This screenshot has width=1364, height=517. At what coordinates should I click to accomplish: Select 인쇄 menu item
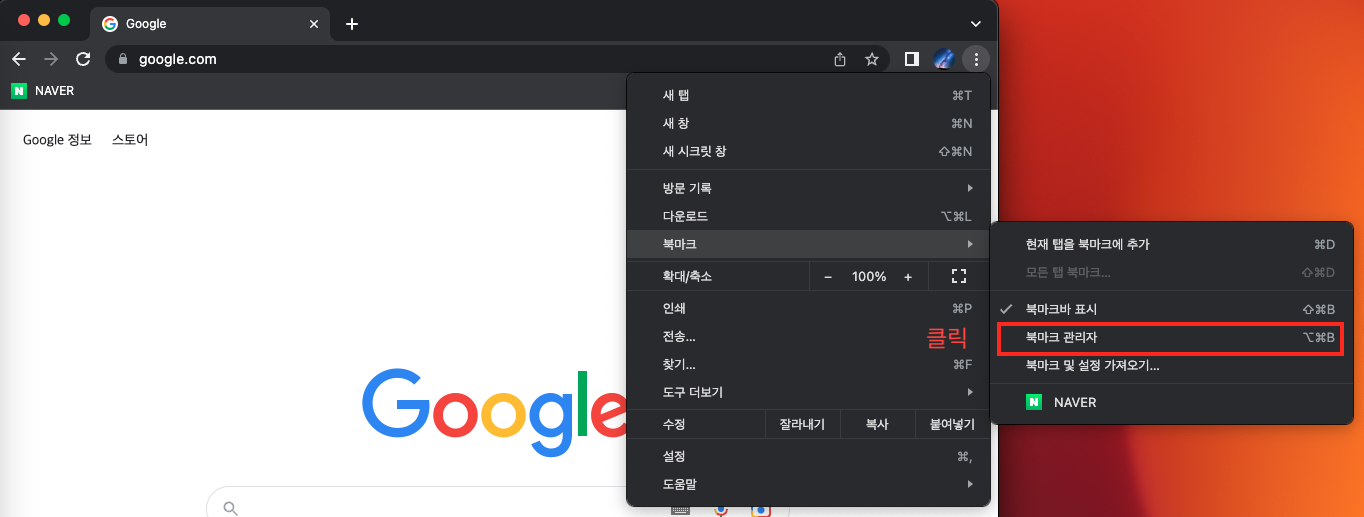[x=808, y=308]
